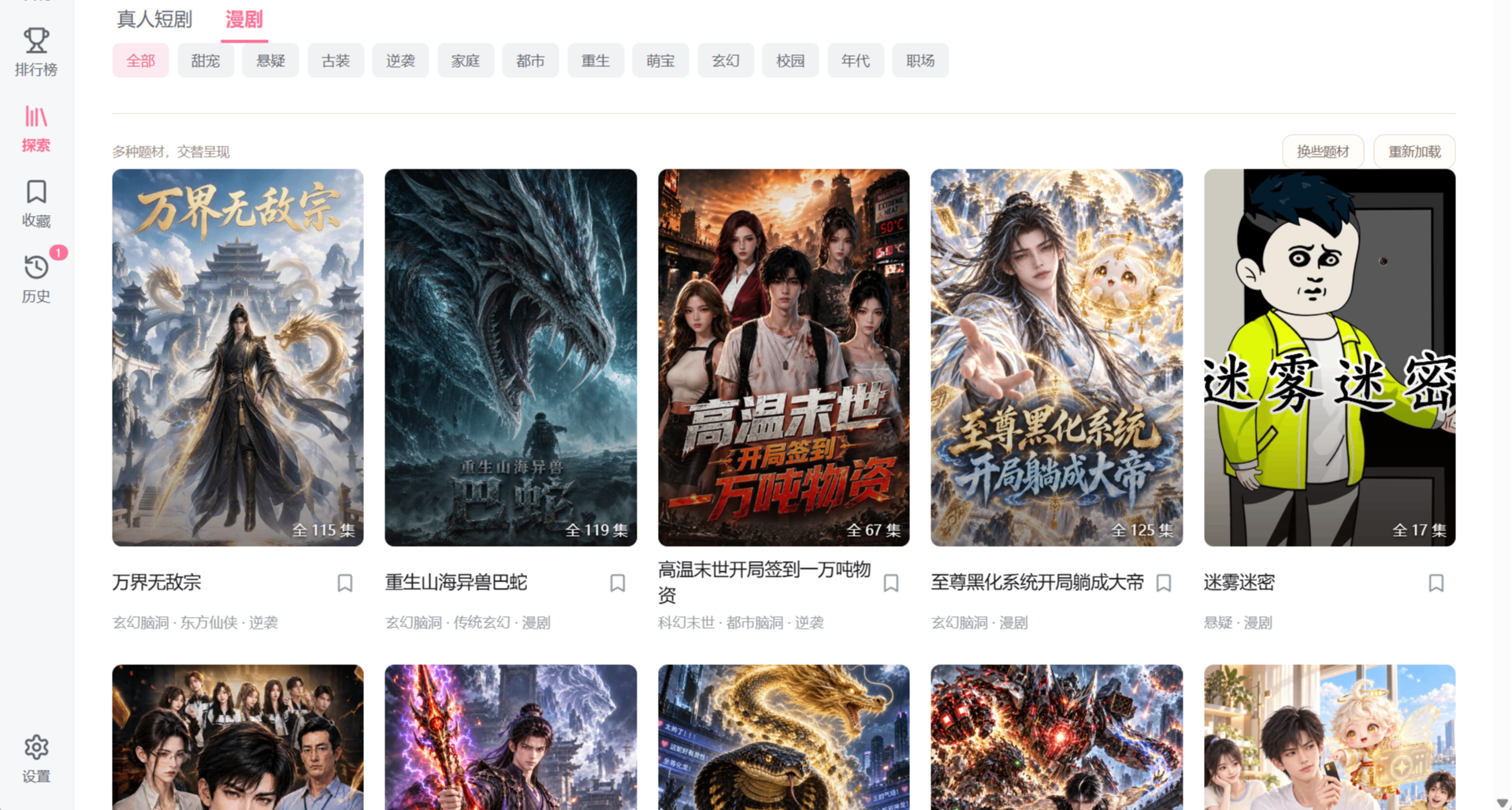Filter by the 甜宠 genre tag

pos(206,61)
